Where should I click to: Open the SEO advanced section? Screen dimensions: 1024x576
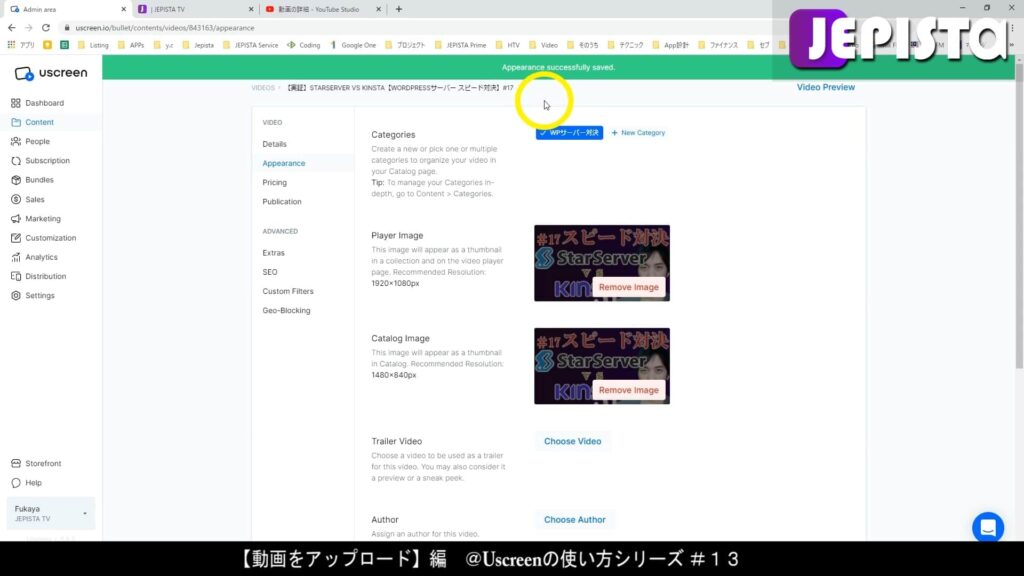[x=270, y=272]
